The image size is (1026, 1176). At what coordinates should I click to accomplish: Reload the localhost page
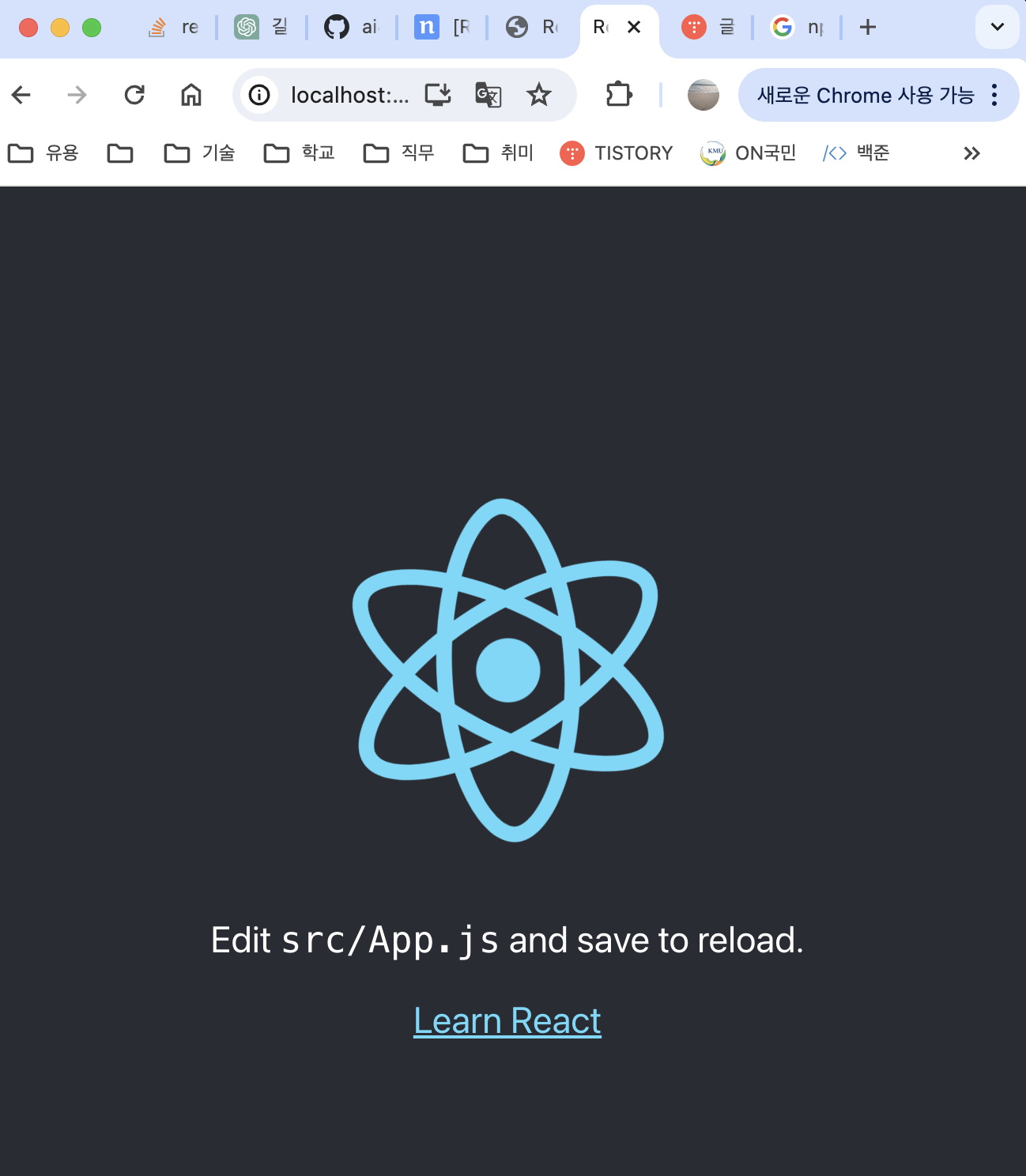pos(134,96)
